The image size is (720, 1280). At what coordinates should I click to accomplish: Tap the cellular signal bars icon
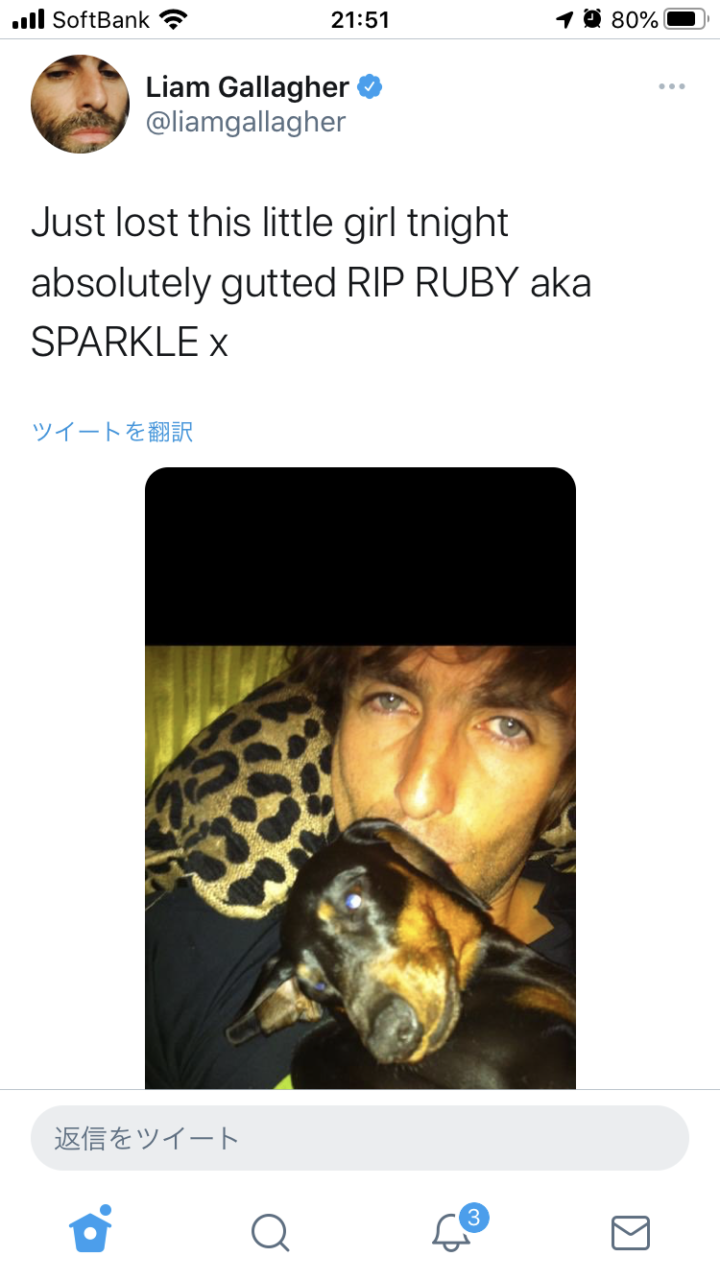(x=29, y=19)
